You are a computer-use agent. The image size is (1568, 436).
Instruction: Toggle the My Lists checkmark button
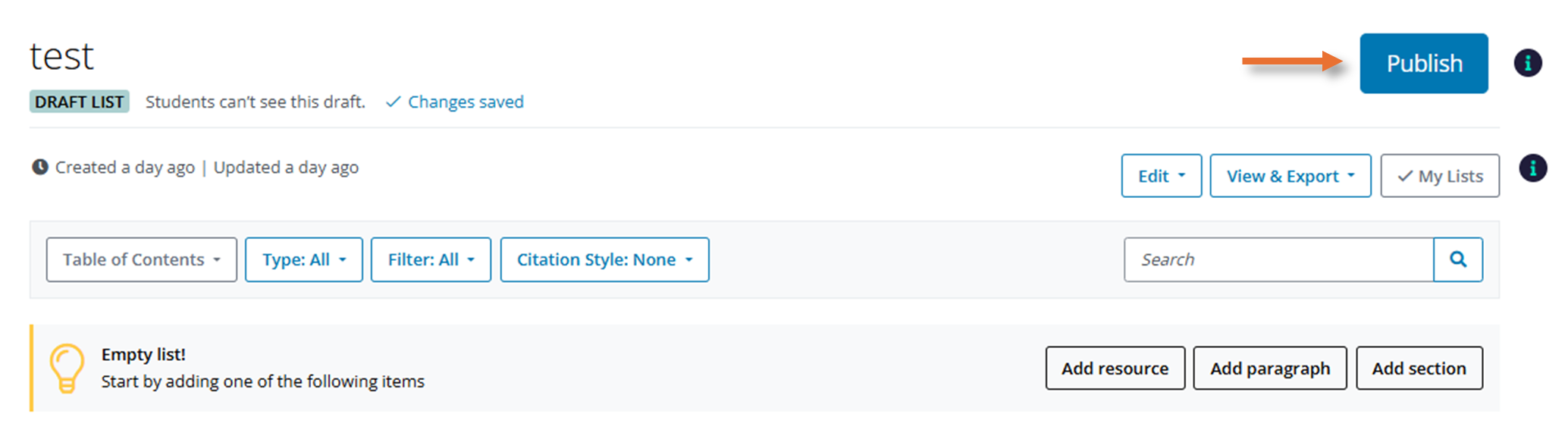coord(1440,176)
